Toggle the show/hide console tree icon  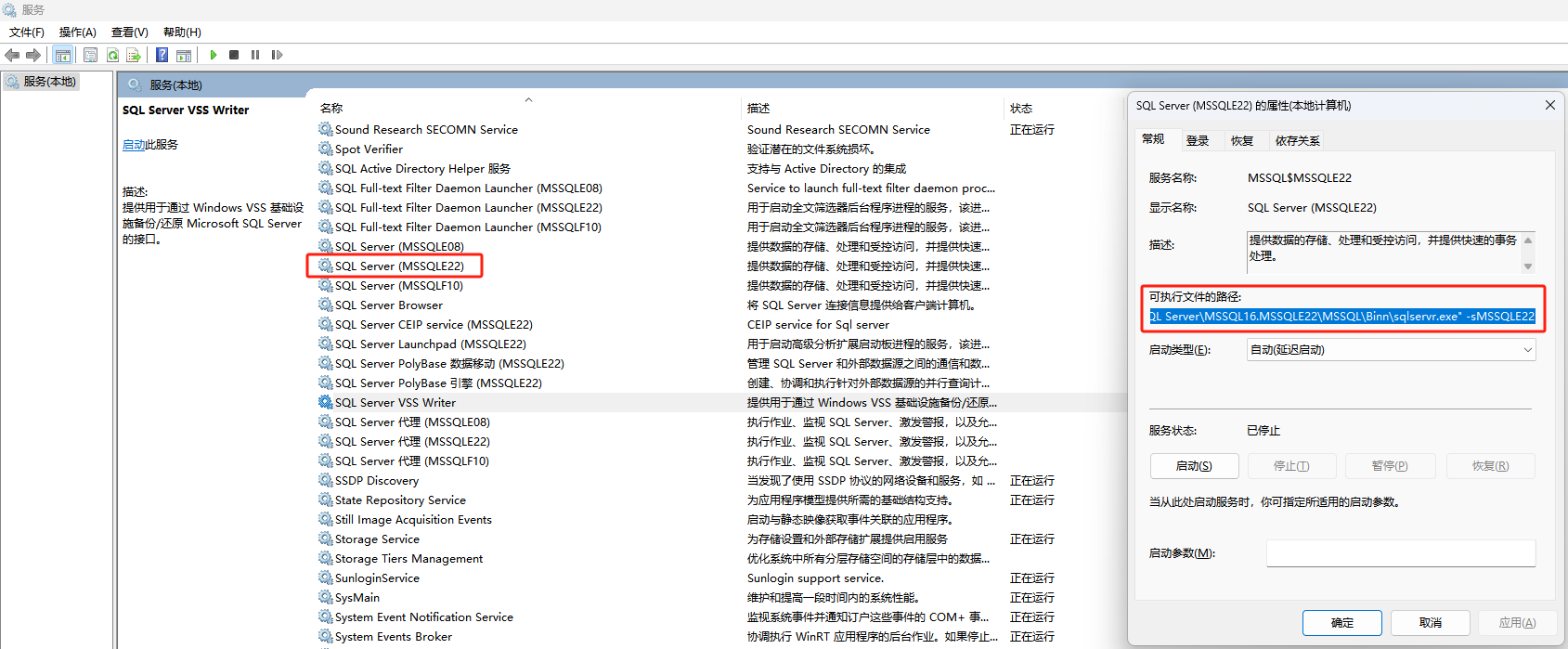[63, 55]
